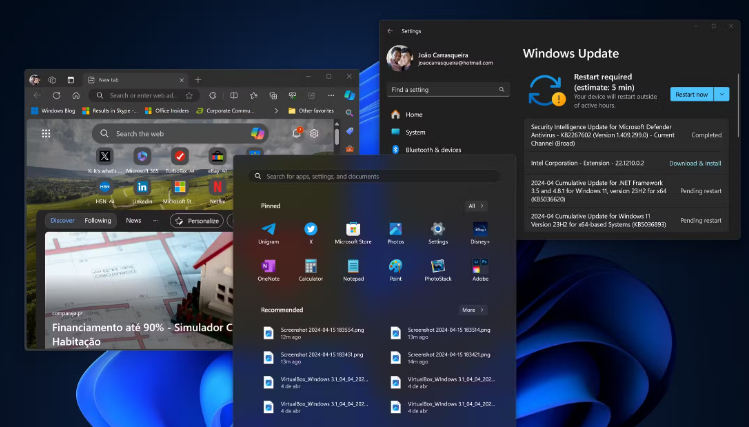Expand favorites bar overflow chevron in Edge
The width and height of the screenshot is (749, 427).
pyautogui.click(x=276, y=111)
